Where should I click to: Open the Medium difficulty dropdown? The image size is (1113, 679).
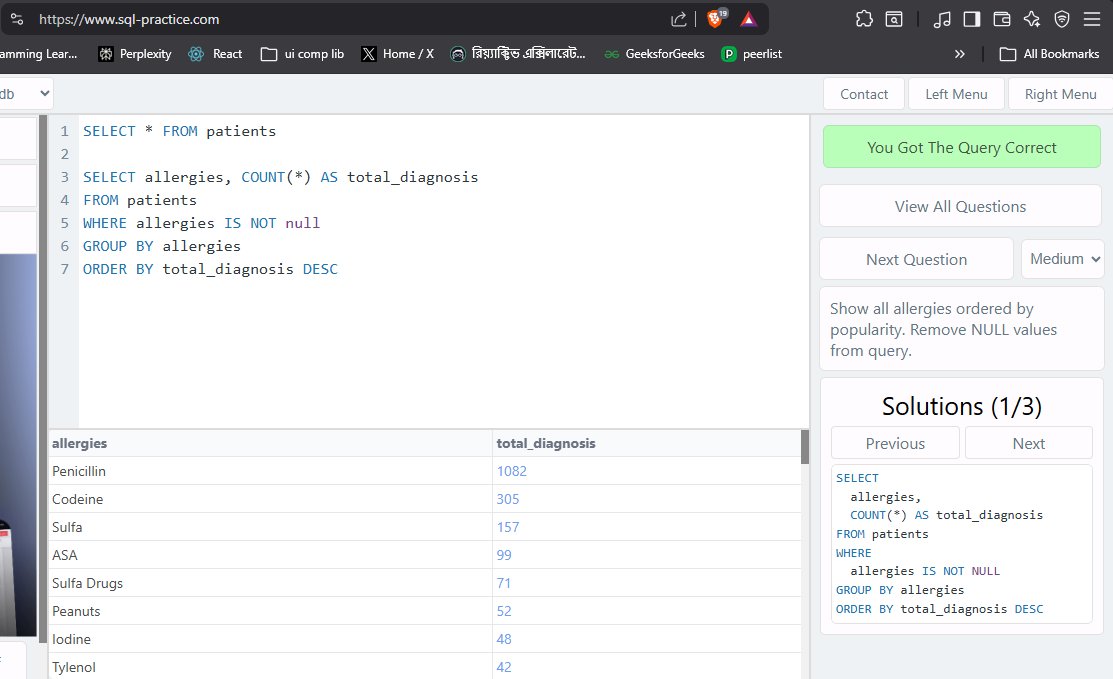1062,258
